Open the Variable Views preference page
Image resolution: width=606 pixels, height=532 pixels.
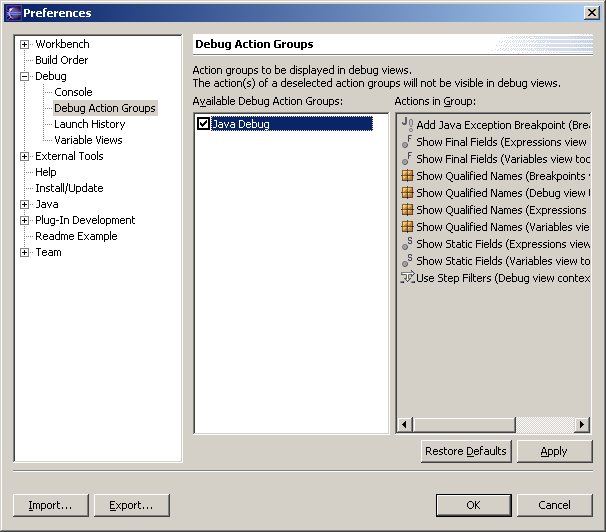click(88, 140)
